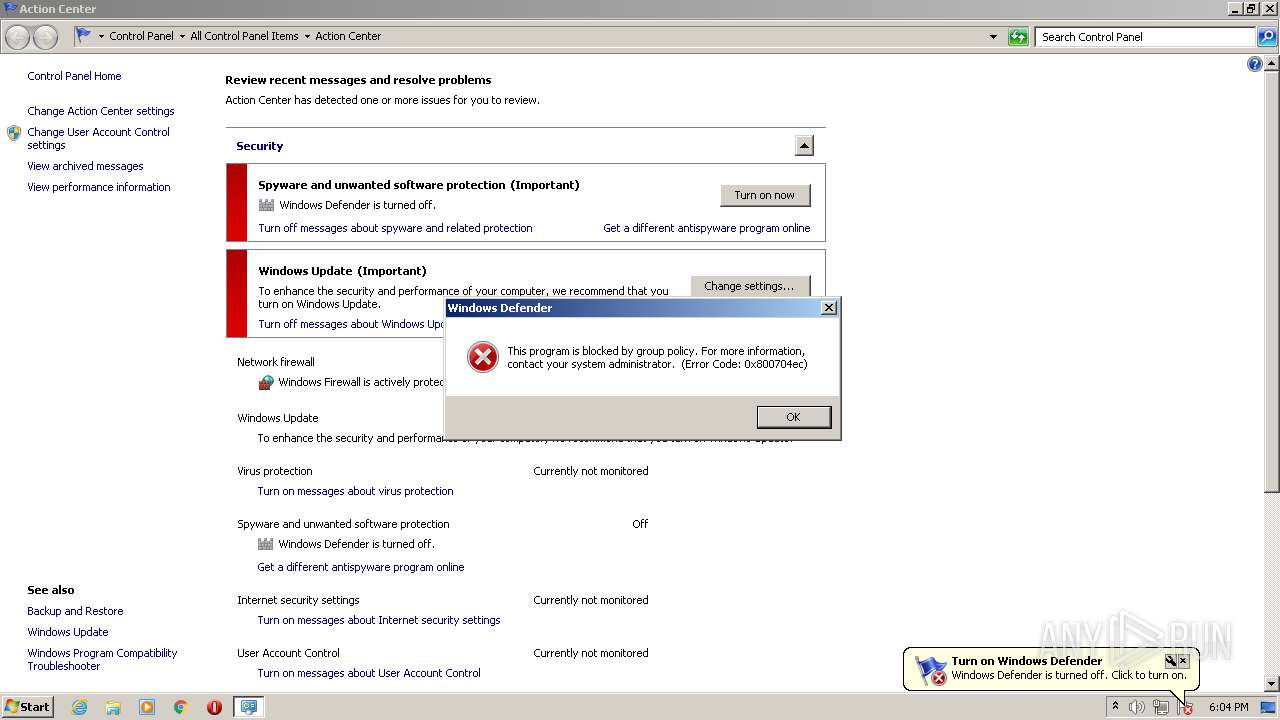The height and width of the screenshot is (720, 1280).
Task: Open Change Action Center settings
Action: pos(101,111)
